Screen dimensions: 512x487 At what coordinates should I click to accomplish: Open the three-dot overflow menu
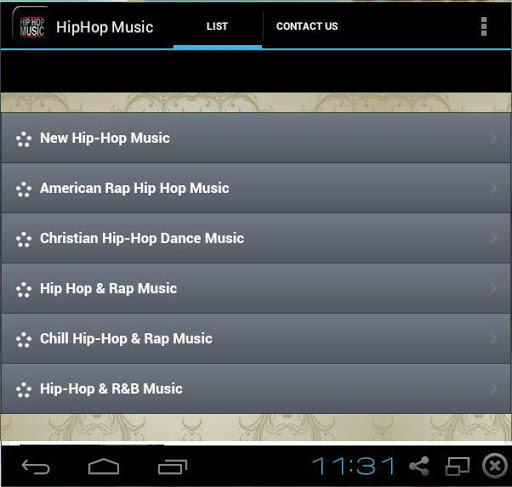tap(484, 26)
